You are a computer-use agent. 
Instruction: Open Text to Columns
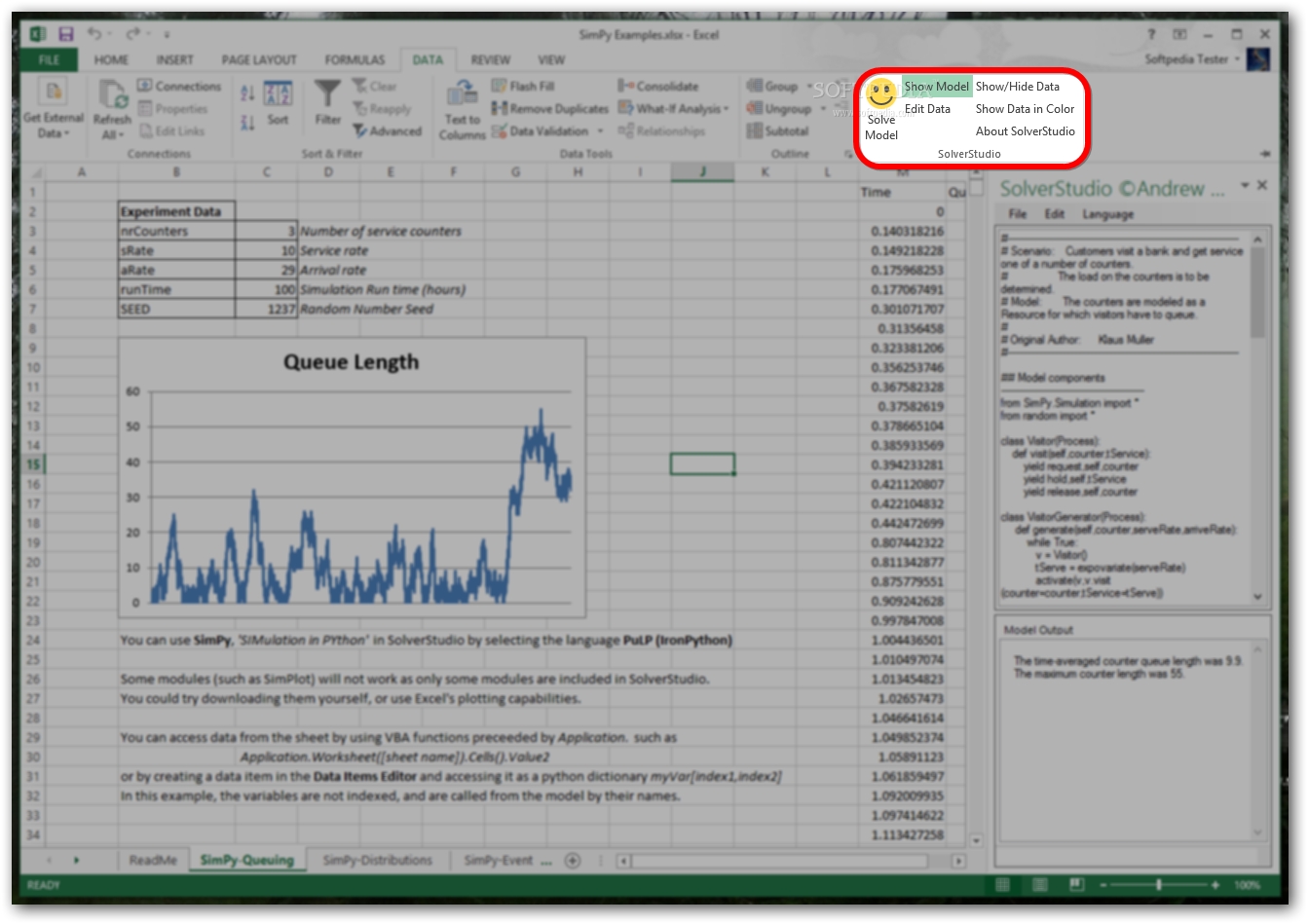tap(462, 110)
